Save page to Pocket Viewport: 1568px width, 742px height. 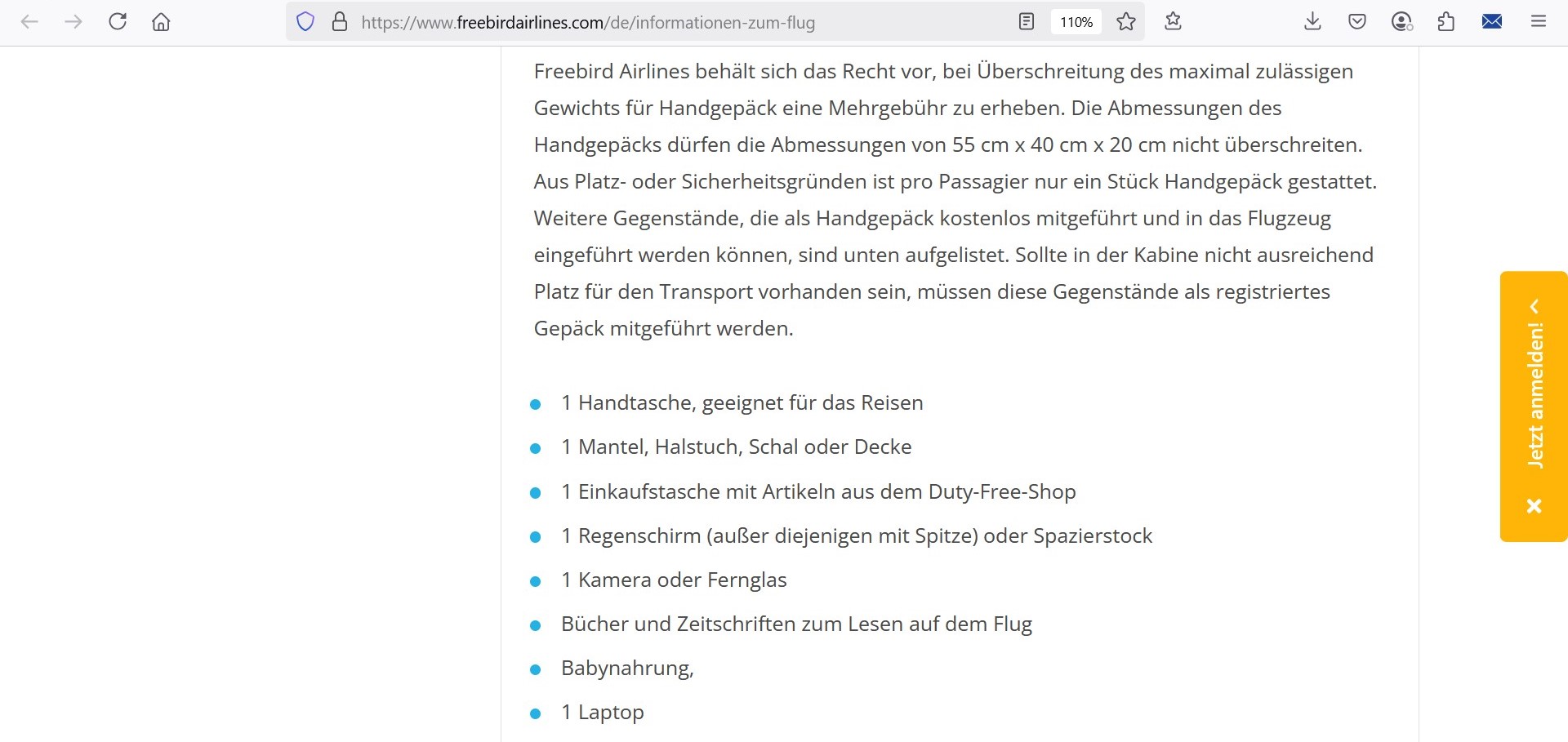tap(1357, 22)
